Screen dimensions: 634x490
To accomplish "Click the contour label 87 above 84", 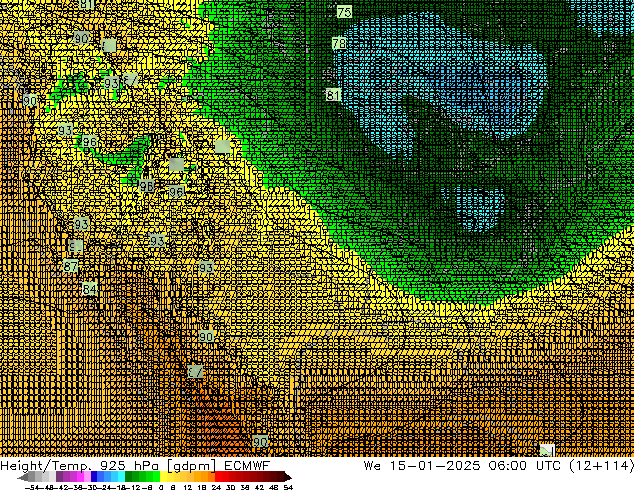I will [70, 266].
